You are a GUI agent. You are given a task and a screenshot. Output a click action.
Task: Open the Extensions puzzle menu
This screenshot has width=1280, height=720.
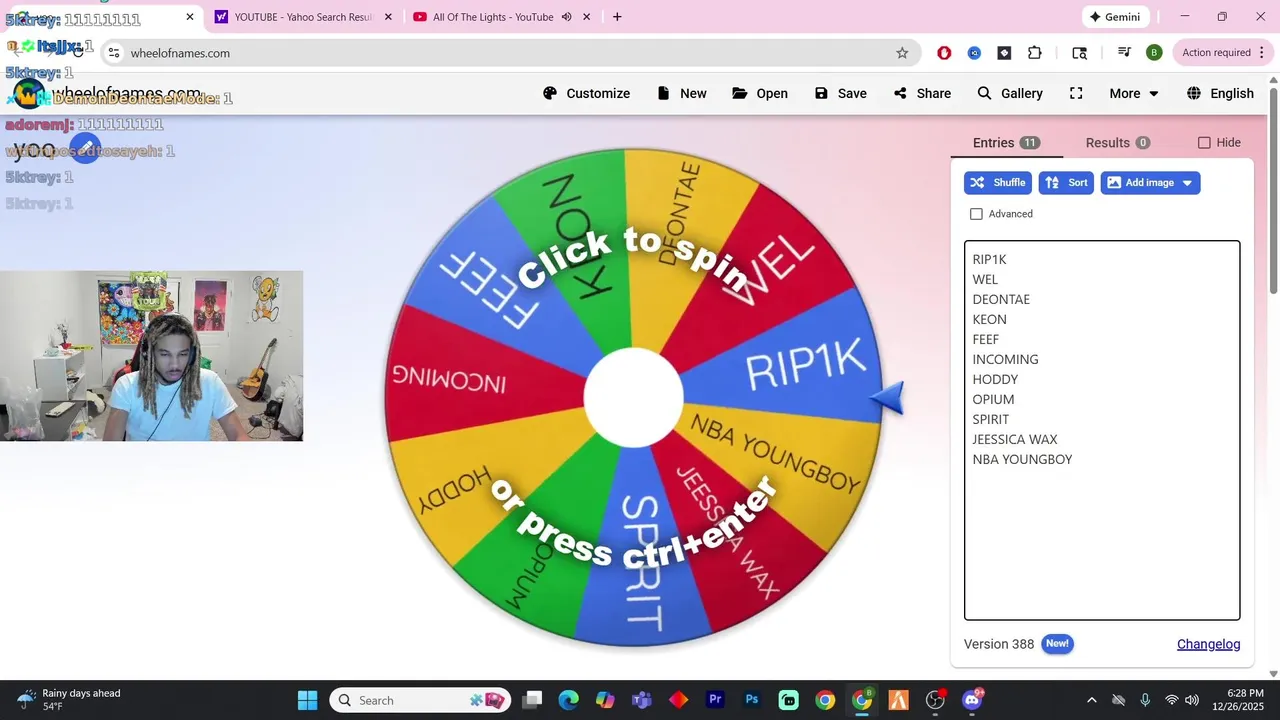click(1035, 53)
